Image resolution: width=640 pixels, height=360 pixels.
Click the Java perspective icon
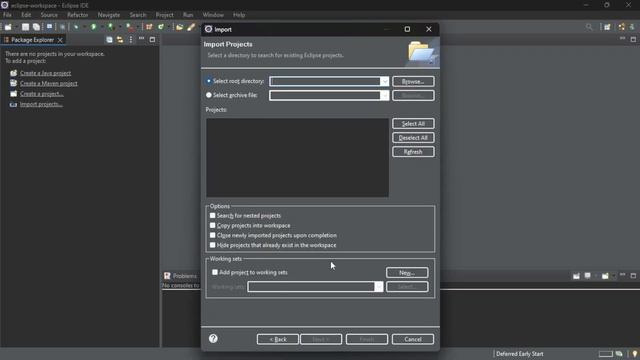pos(621,27)
